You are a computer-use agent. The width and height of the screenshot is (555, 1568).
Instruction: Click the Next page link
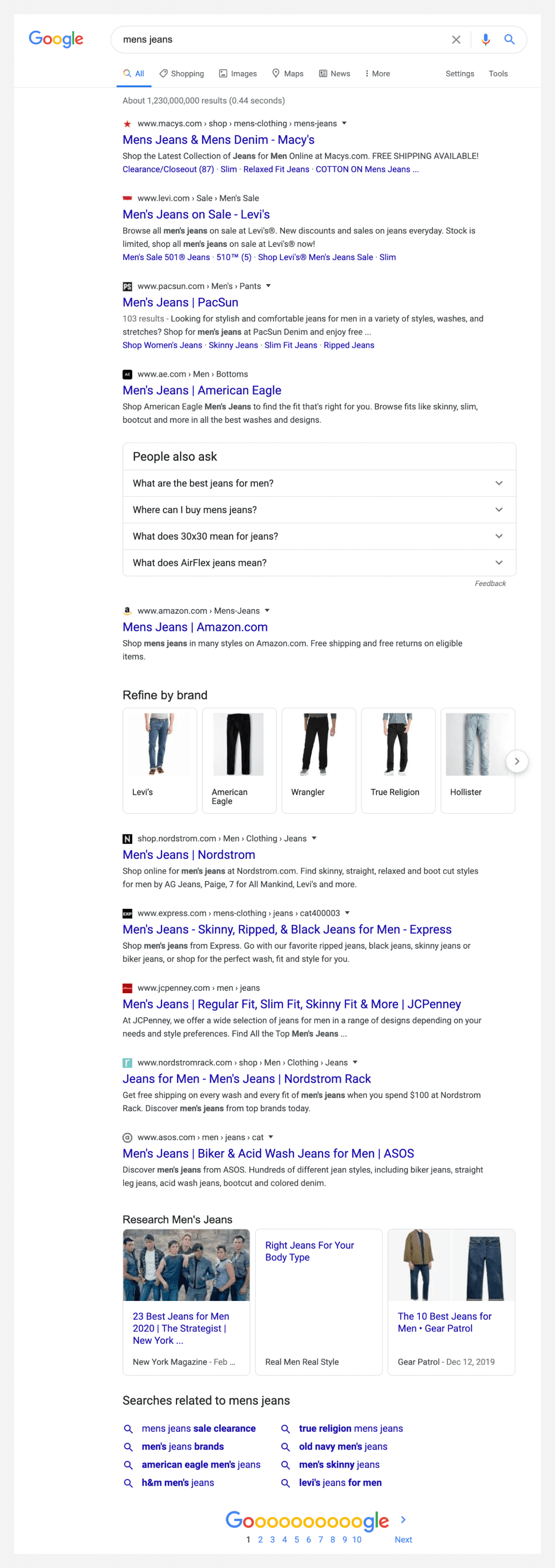pos(403,1539)
